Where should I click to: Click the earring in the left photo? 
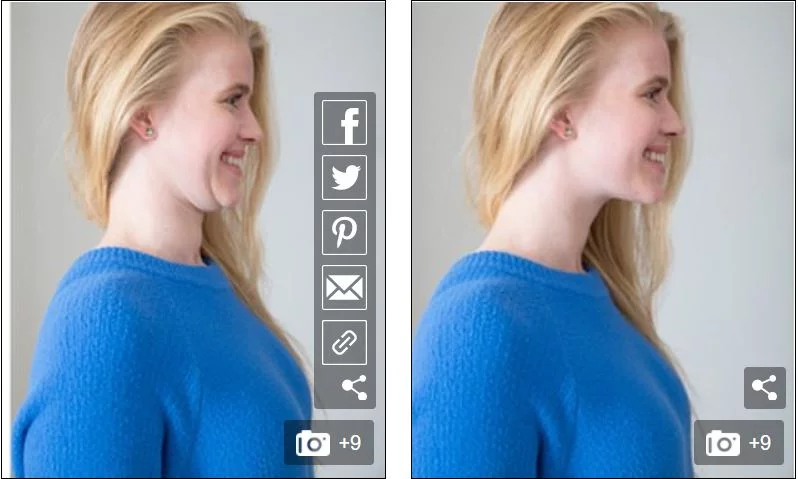pyautogui.click(x=149, y=132)
